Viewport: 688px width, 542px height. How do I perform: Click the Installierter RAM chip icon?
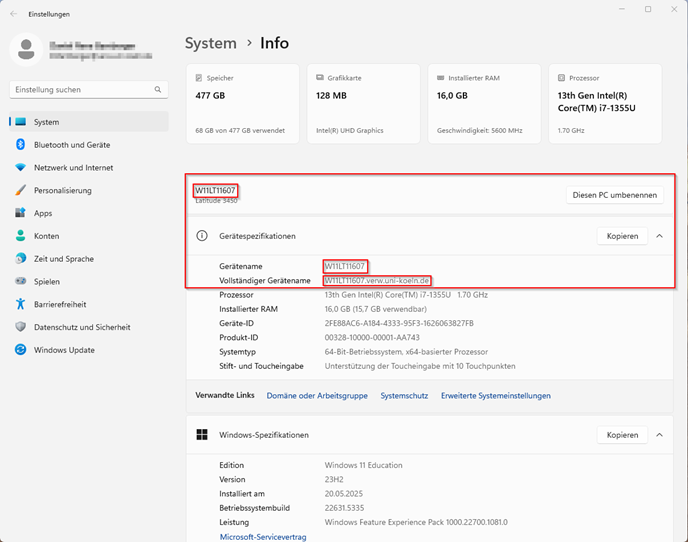pos(441,78)
